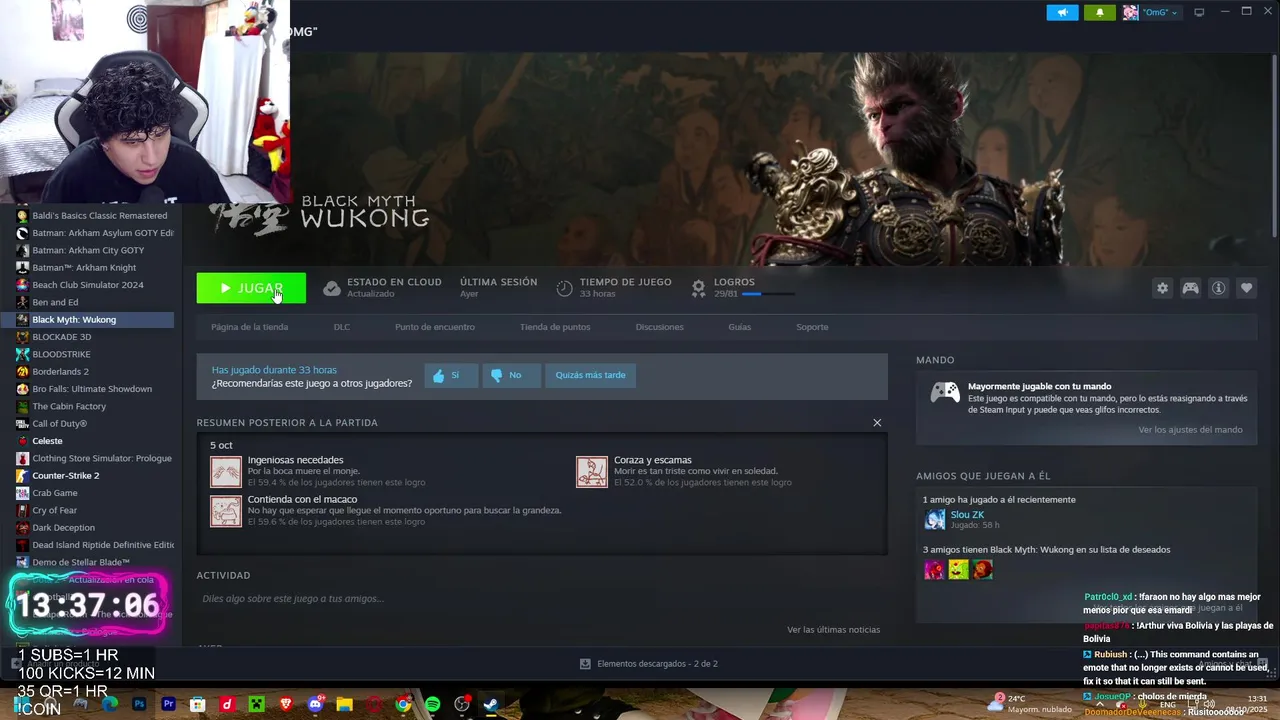Image resolution: width=1280 pixels, height=720 pixels.
Task: Open the DLC tab
Action: (x=342, y=327)
